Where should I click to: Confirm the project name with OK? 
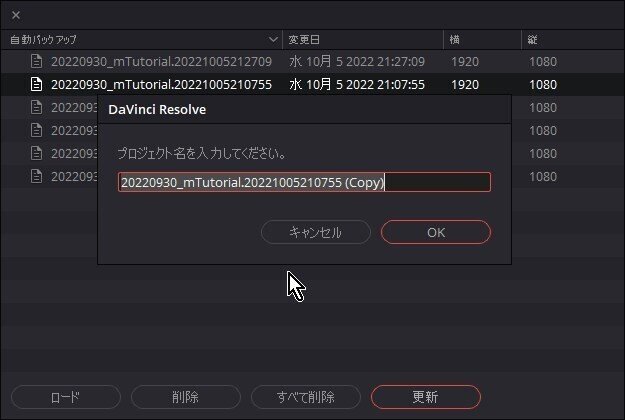tap(436, 232)
